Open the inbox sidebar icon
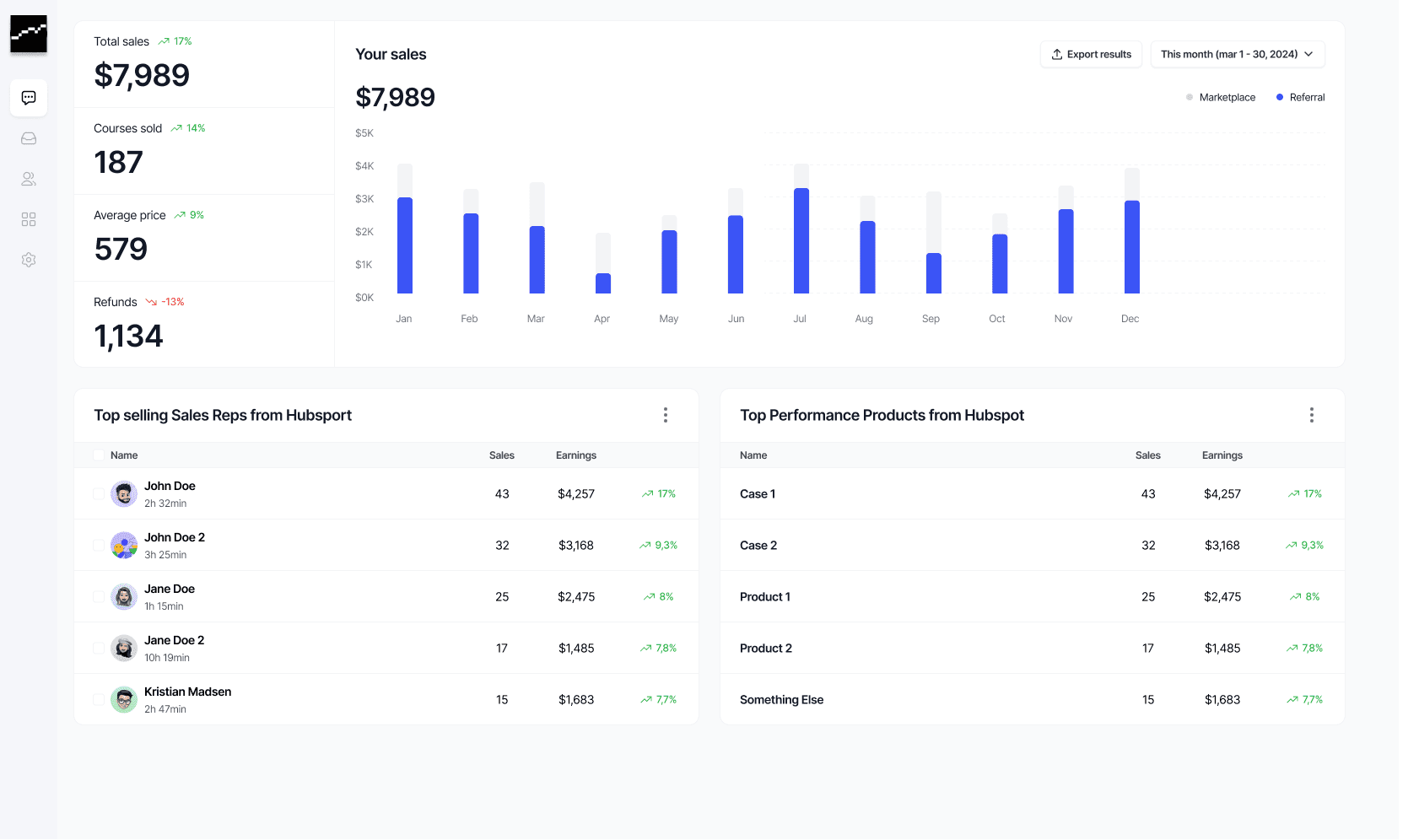Screen dimensions: 1419x840 click(x=29, y=138)
